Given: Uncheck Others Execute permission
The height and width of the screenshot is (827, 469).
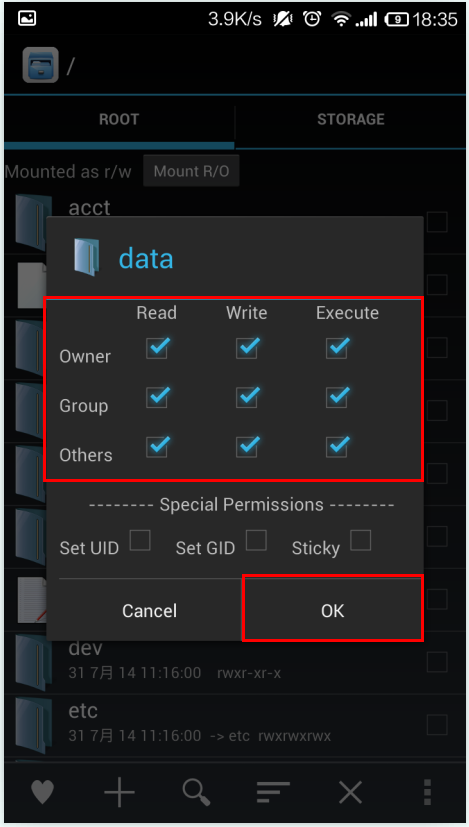Looking at the screenshot, I should pyautogui.click(x=337, y=446).
